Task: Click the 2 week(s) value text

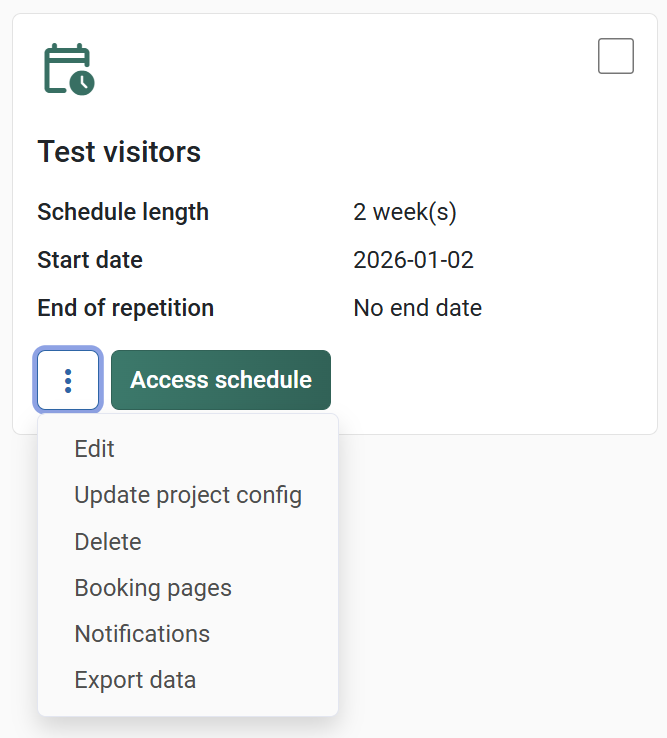Action: tap(405, 212)
